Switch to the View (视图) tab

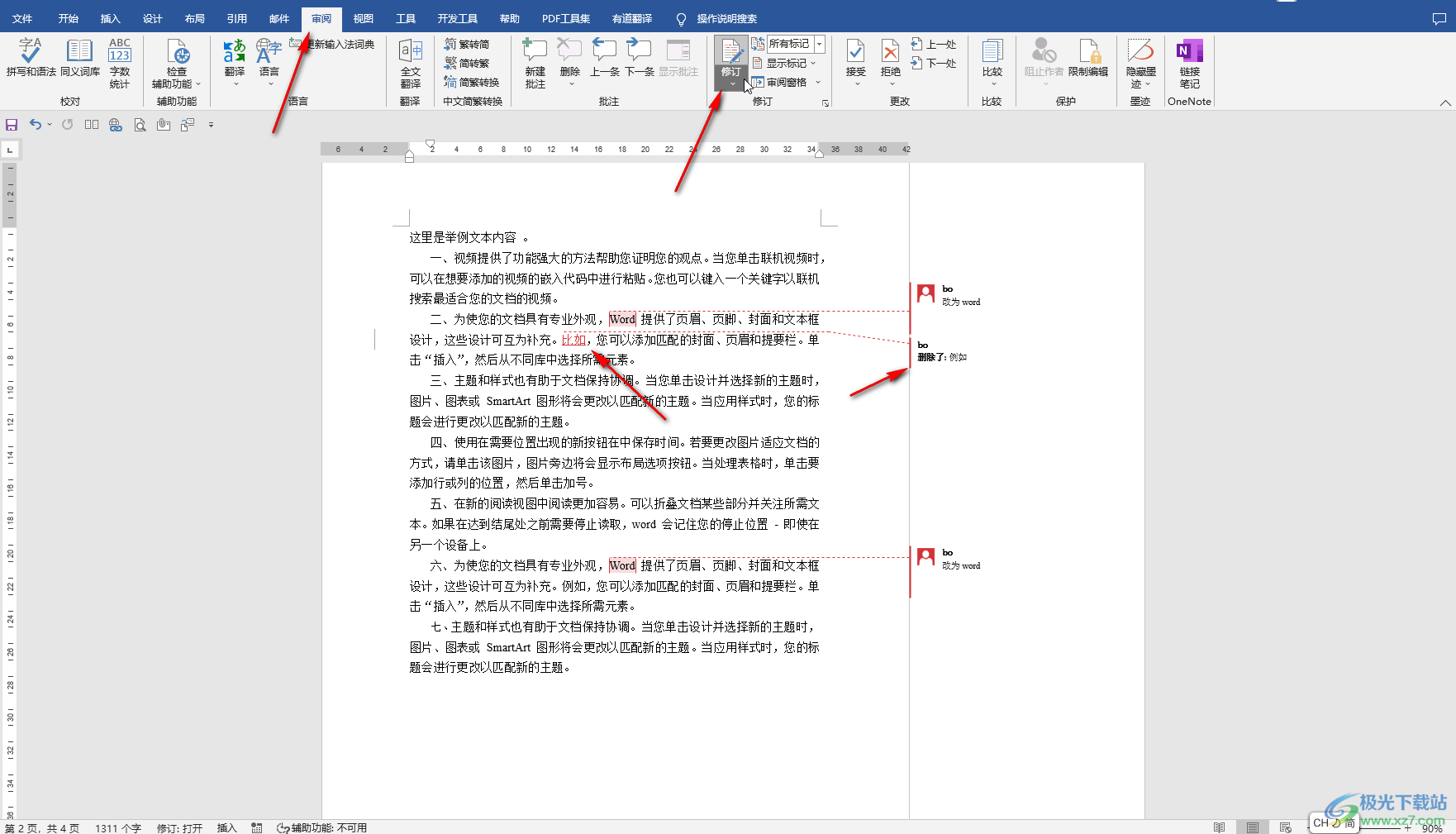click(363, 18)
